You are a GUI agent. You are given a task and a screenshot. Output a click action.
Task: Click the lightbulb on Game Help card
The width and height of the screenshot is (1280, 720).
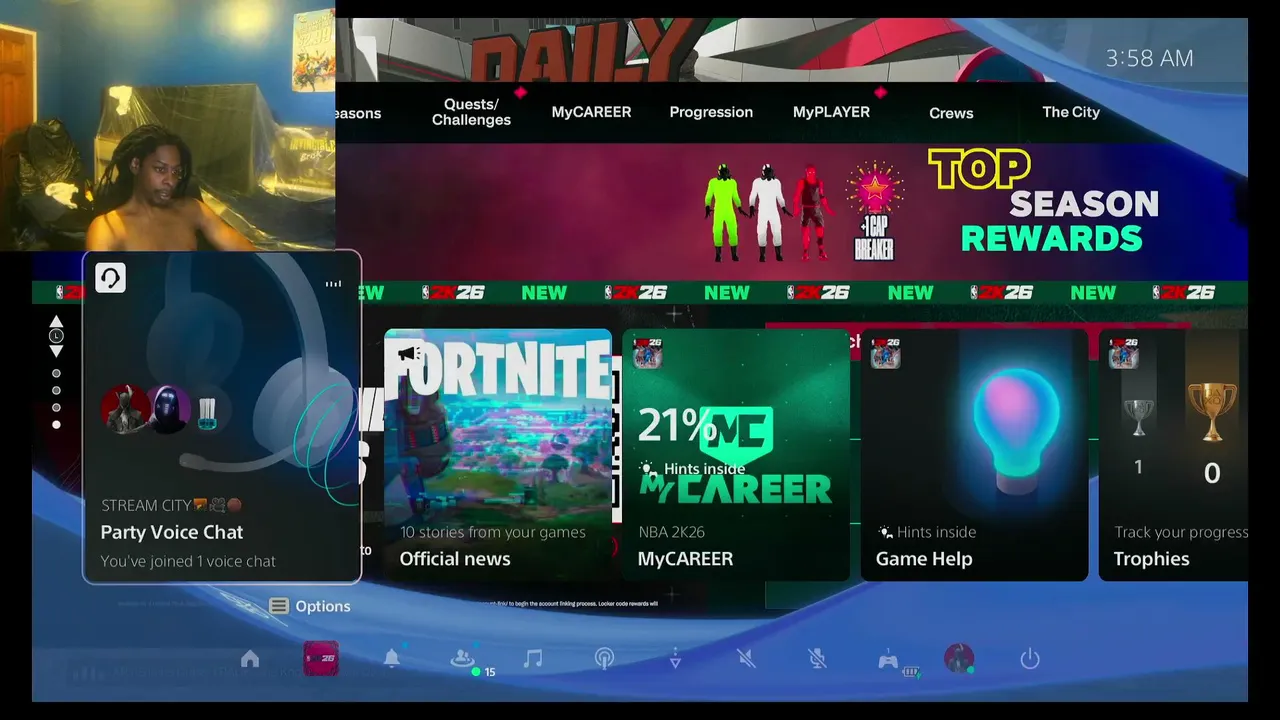tap(1016, 430)
